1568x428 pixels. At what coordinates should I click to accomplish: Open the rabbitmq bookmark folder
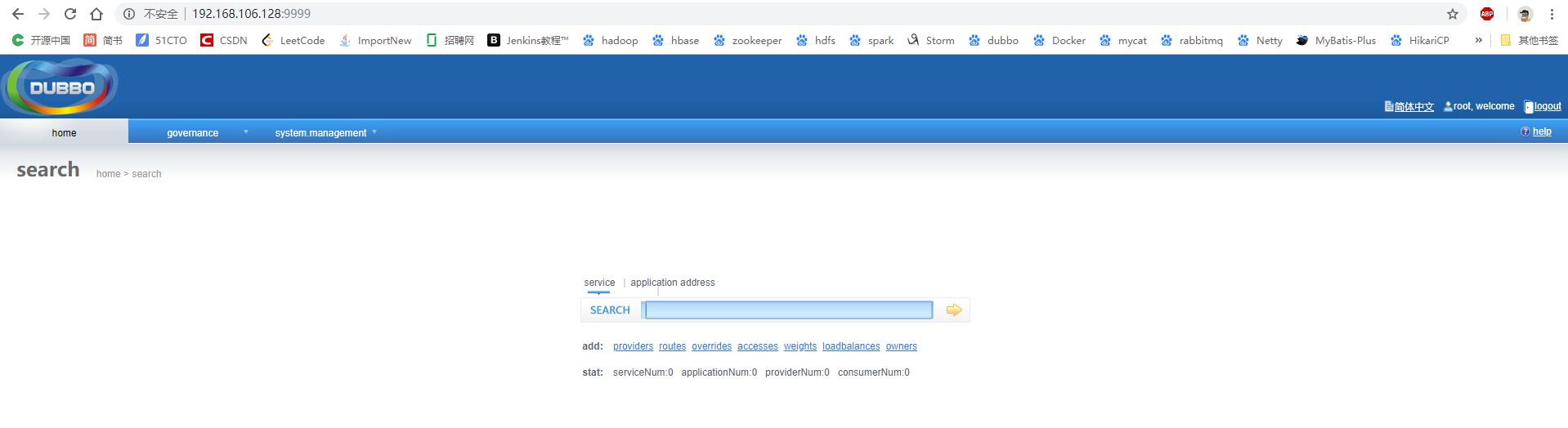pos(1191,40)
